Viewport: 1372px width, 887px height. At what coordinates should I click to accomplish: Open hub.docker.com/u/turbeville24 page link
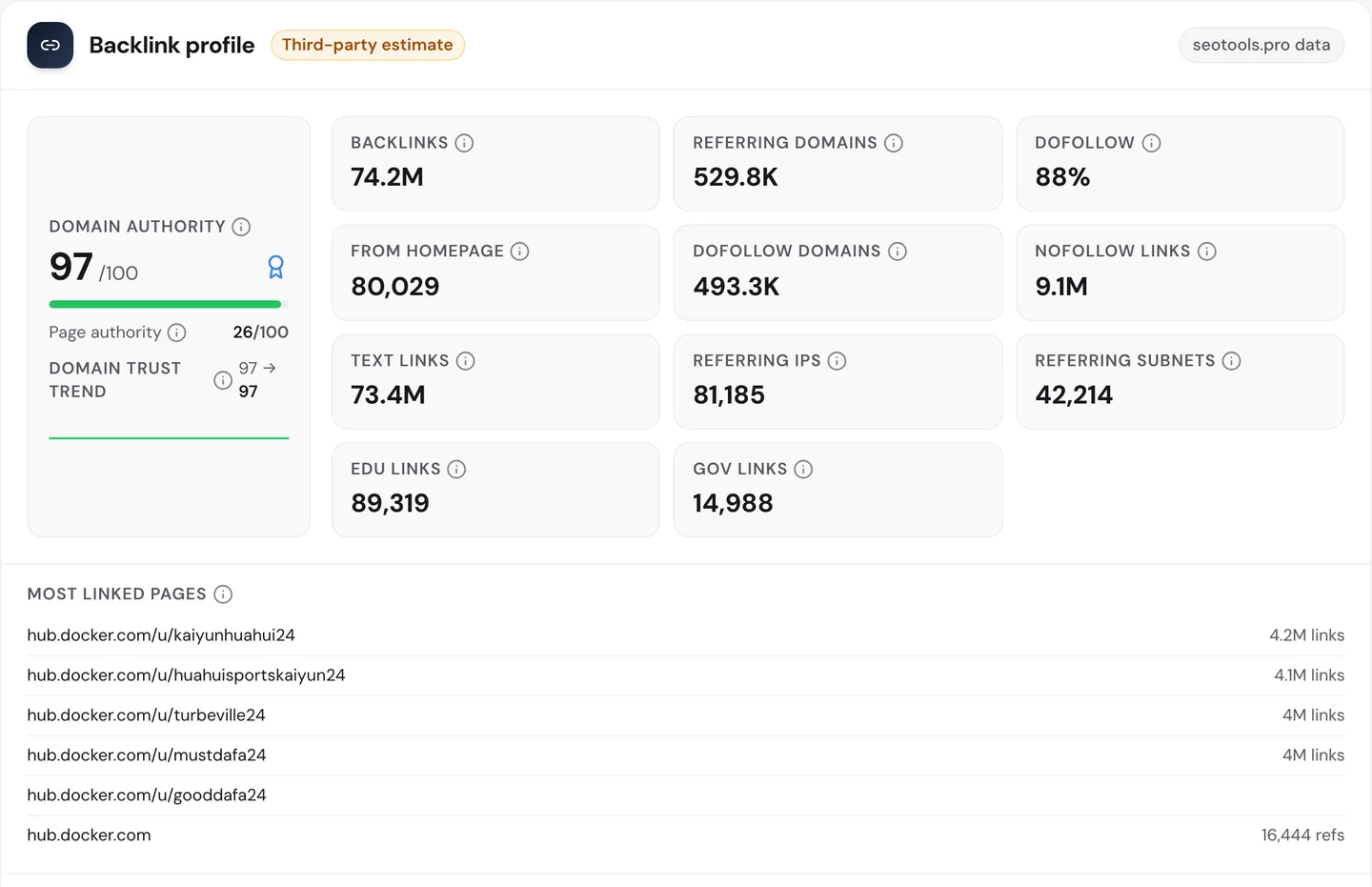(x=146, y=716)
